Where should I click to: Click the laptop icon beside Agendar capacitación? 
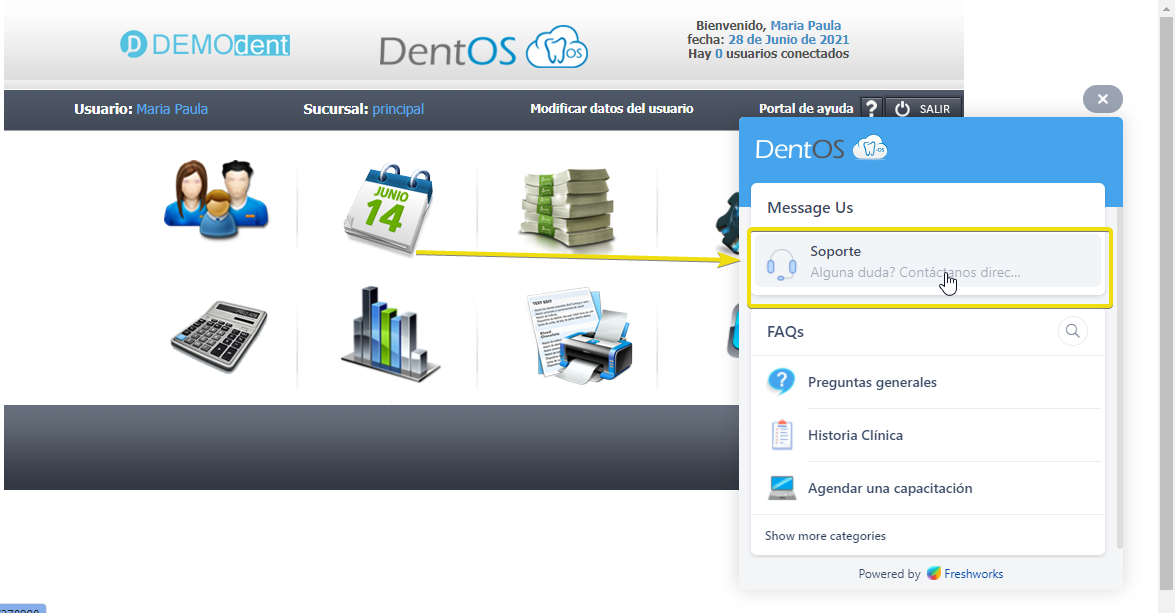point(782,488)
